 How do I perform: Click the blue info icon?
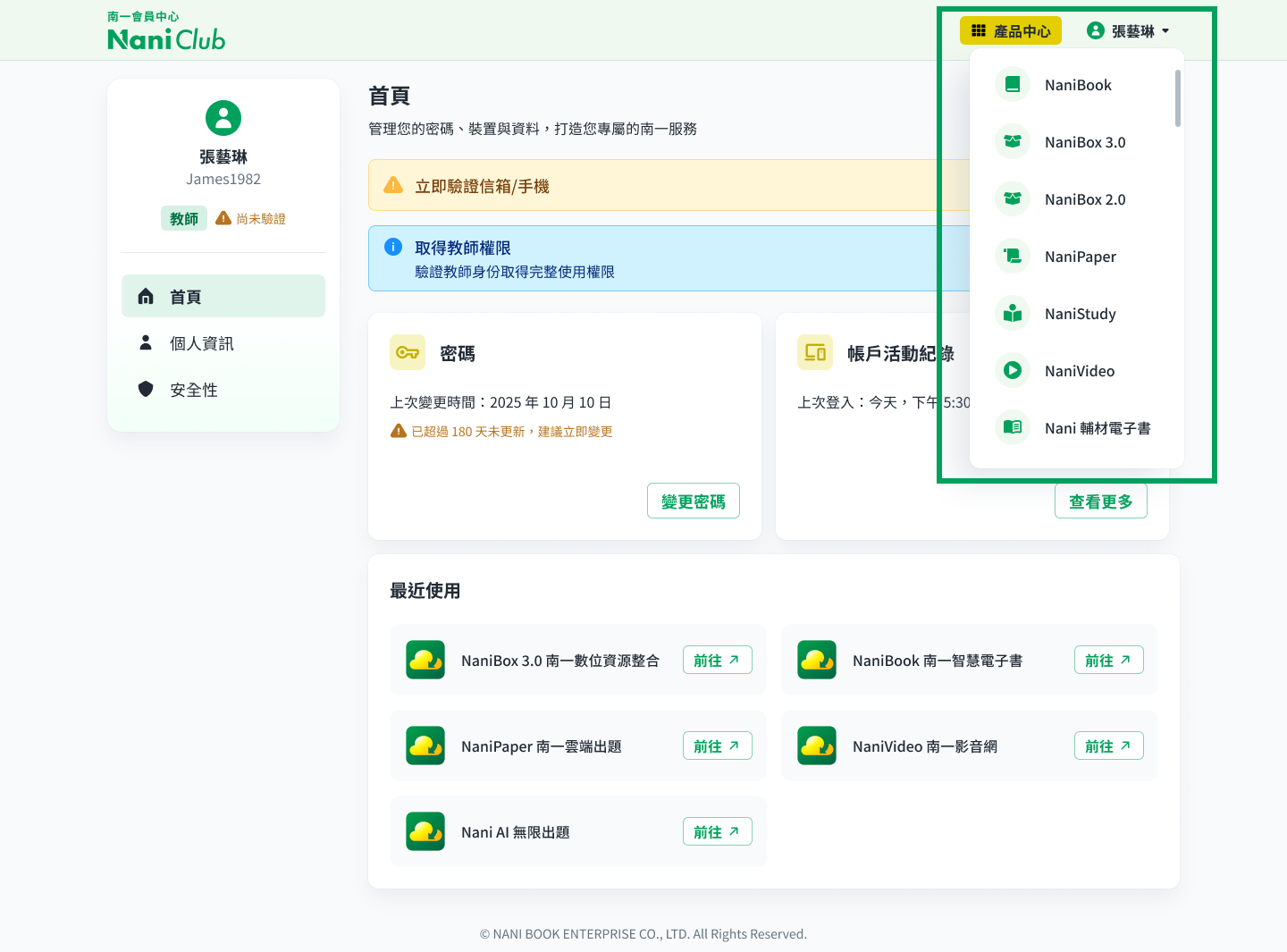click(393, 247)
